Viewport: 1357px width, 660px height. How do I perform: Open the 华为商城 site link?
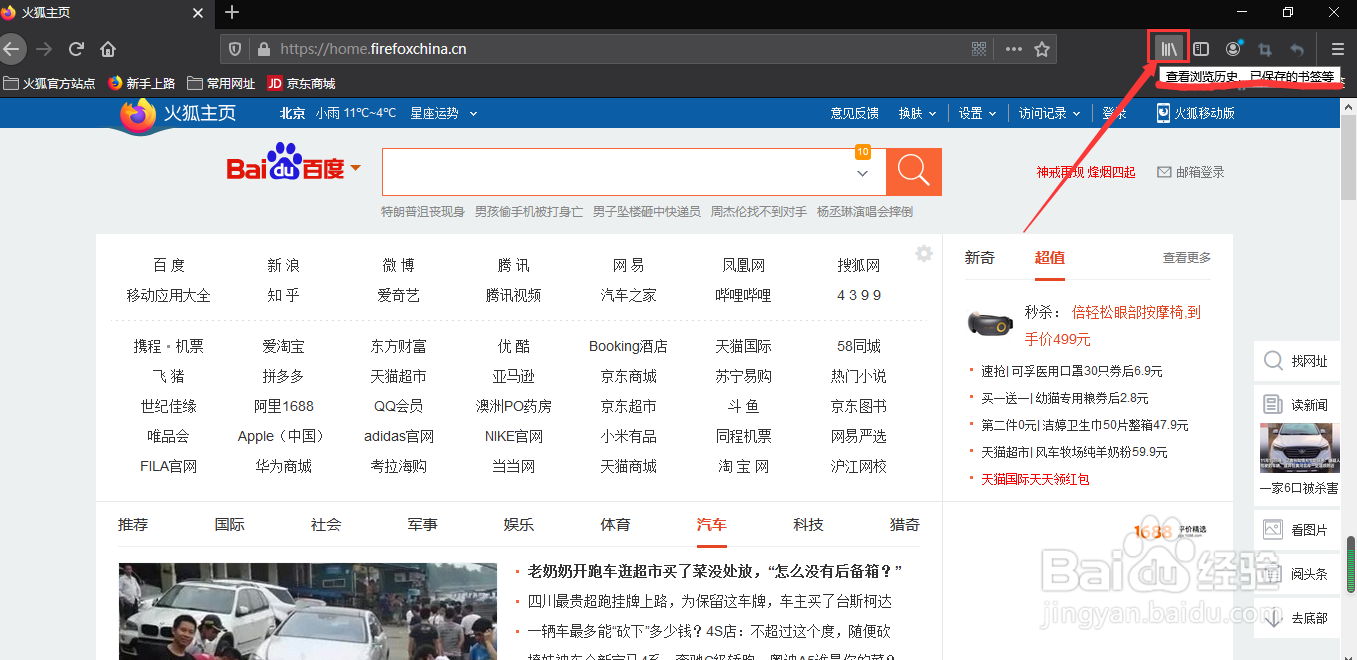pos(283,466)
